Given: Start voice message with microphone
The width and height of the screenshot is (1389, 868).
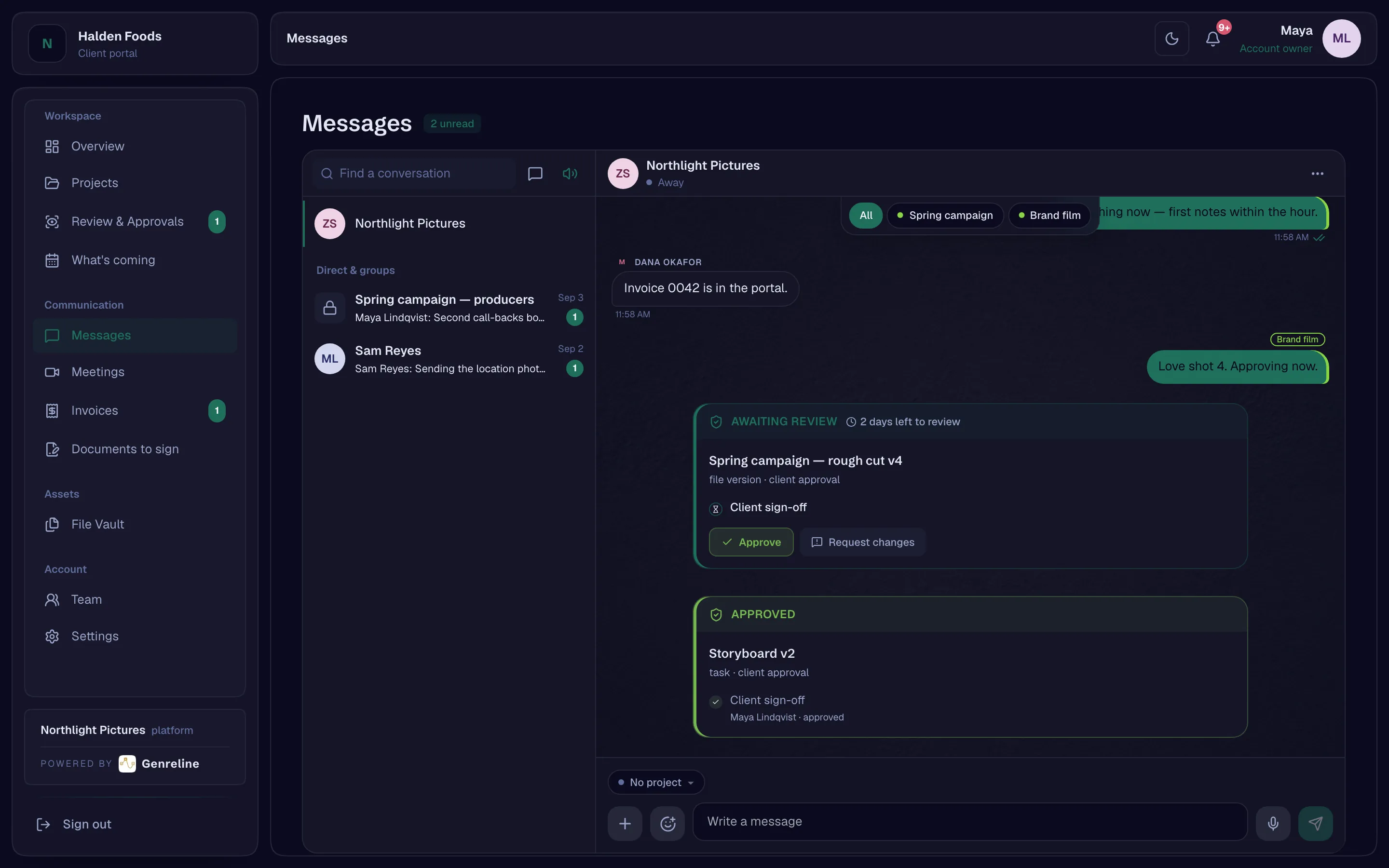Looking at the screenshot, I should coord(1273,823).
